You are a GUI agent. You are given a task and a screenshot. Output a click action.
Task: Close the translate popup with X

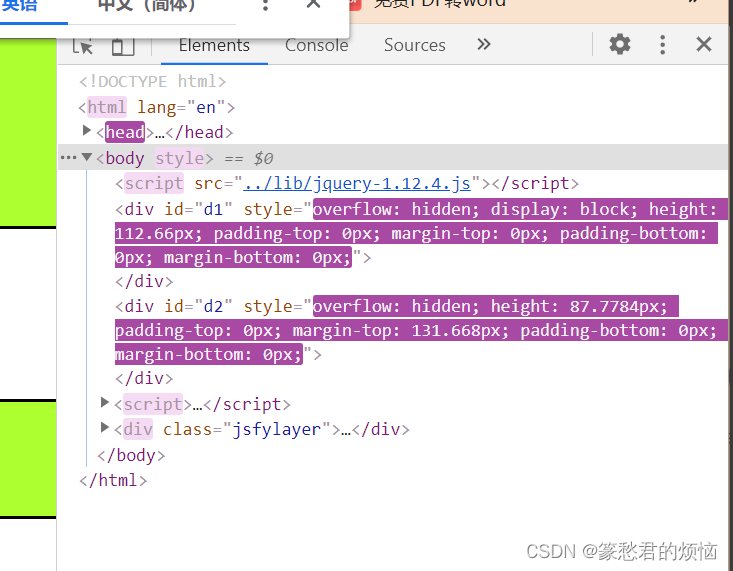313,4
